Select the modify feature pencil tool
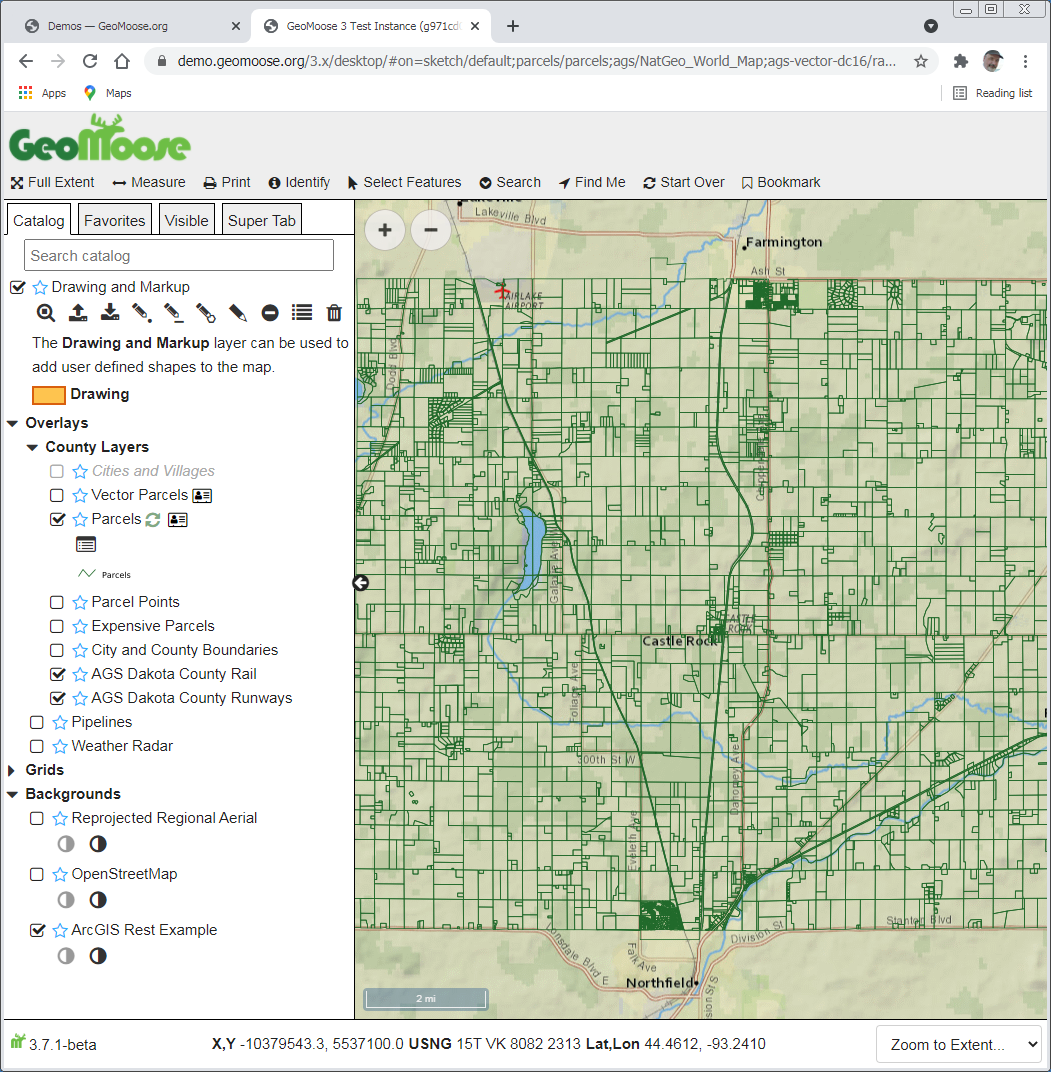This screenshot has height=1072, width=1051. (x=238, y=313)
